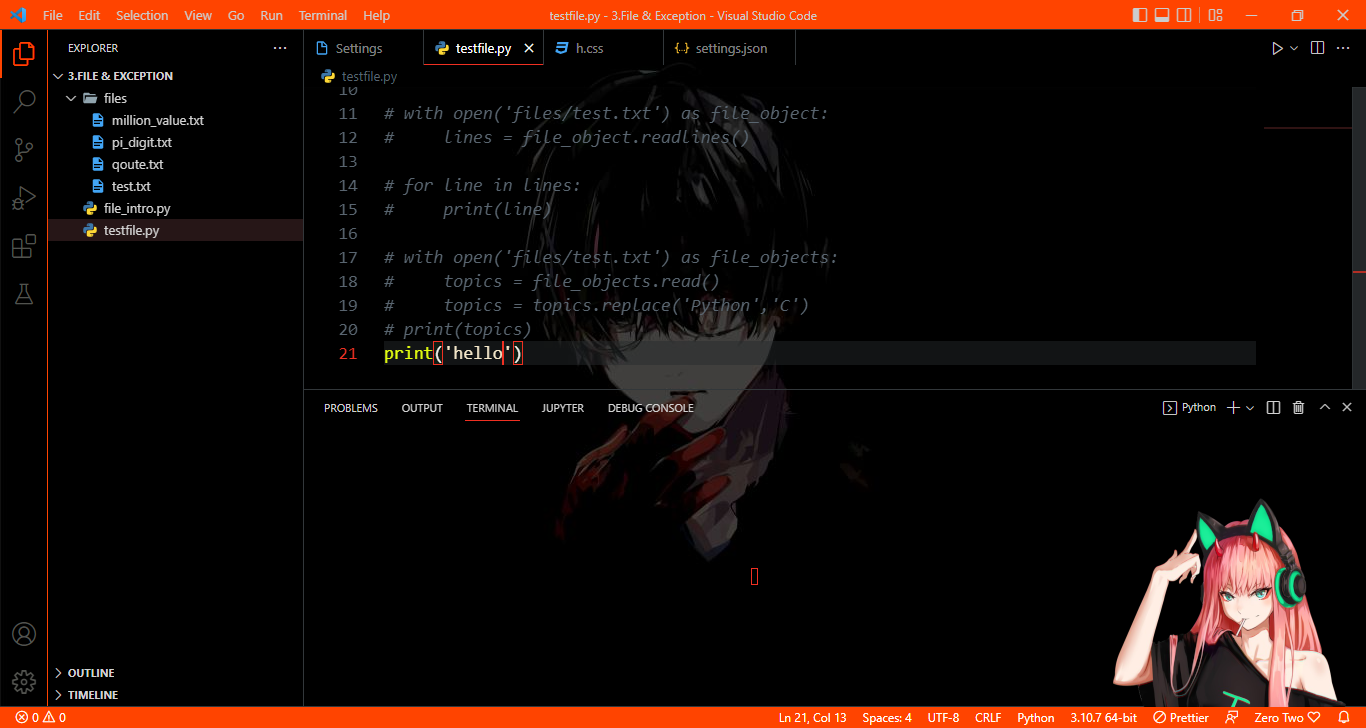Open the Extensions view
This screenshot has height=728, width=1366.
pyautogui.click(x=24, y=246)
